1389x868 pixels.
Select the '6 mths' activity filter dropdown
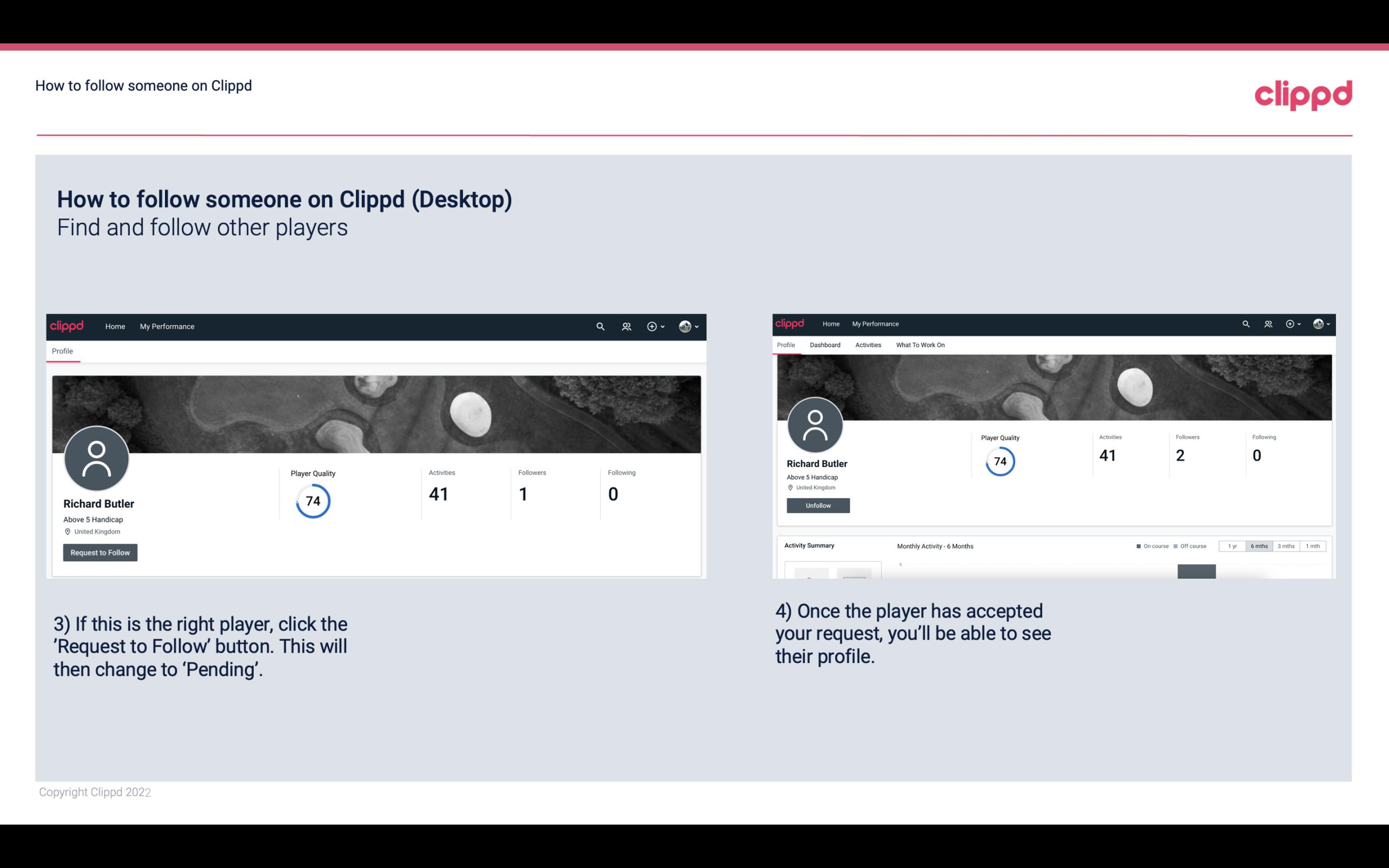(x=1259, y=546)
